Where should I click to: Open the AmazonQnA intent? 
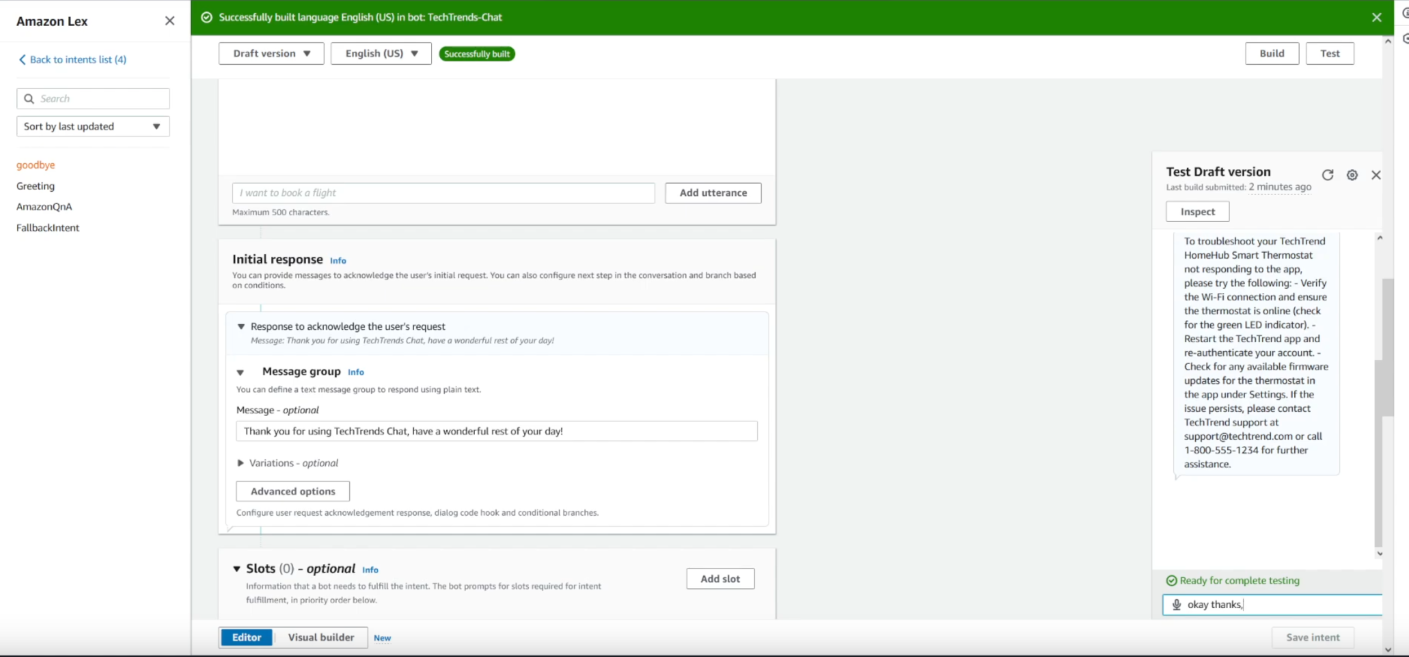44,207
